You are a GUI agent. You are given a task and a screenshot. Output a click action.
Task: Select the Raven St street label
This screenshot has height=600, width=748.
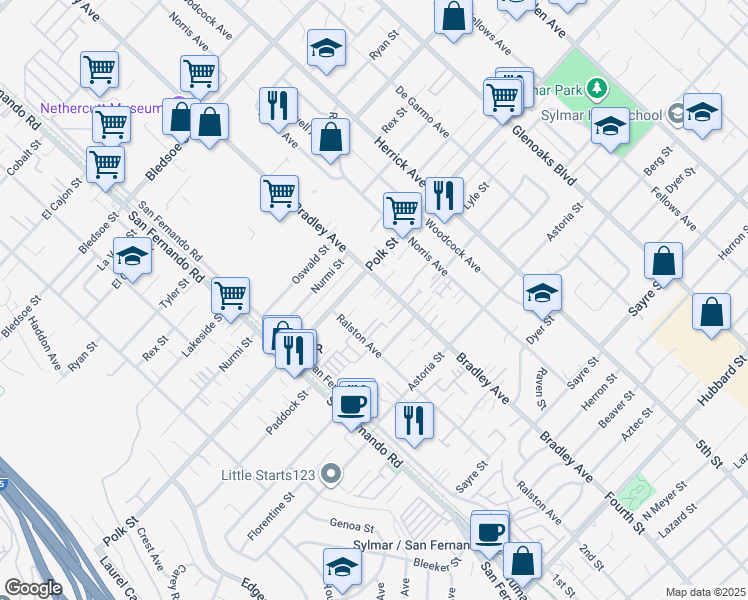(x=540, y=389)
